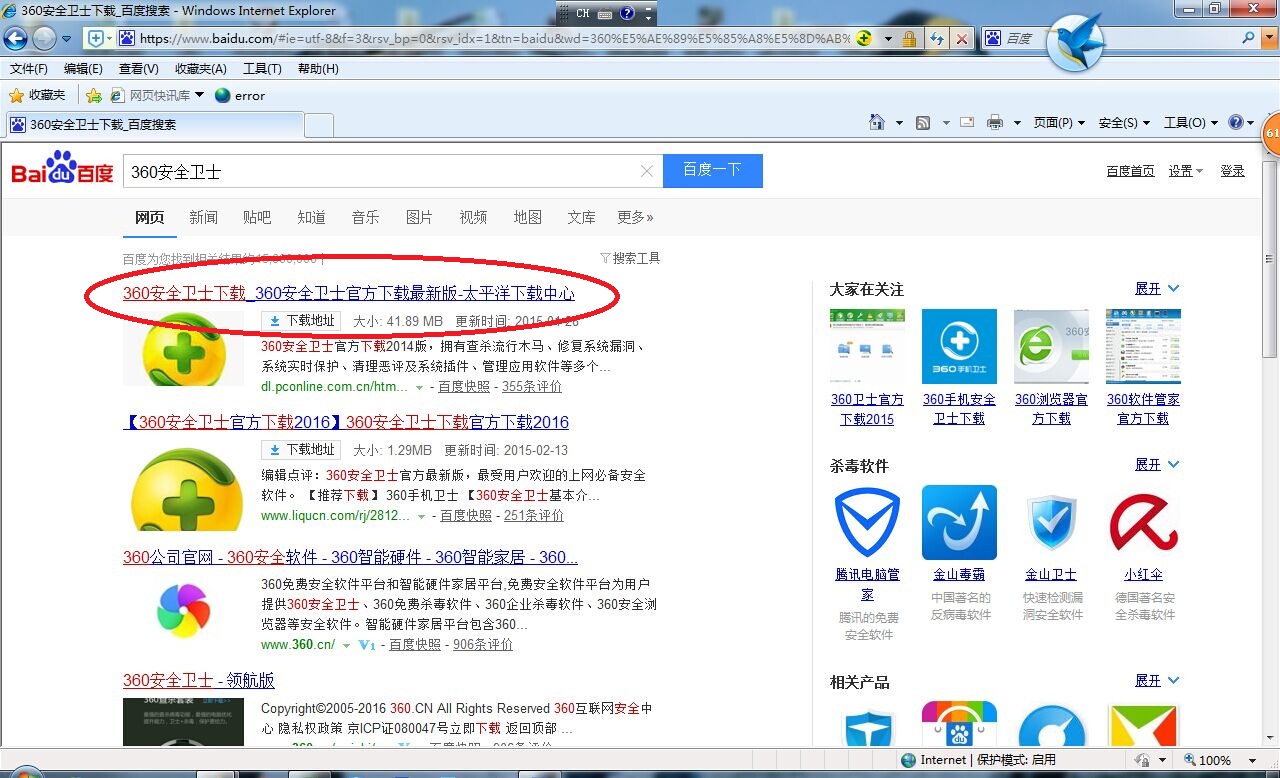Clear the search box with the X icon
1280x778 pixels.
(x=647, y=171)
